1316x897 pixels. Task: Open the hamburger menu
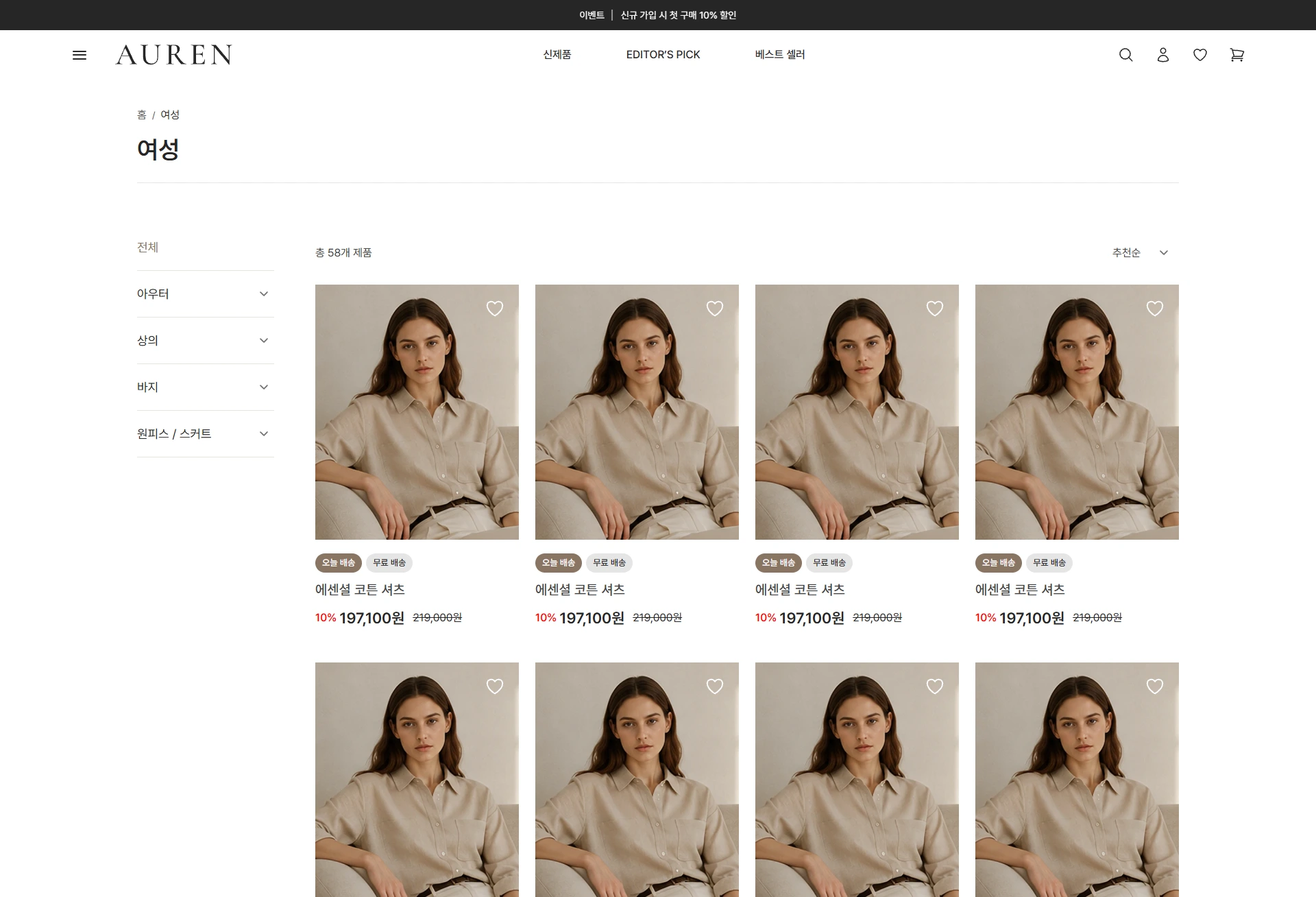pos(80,55)
